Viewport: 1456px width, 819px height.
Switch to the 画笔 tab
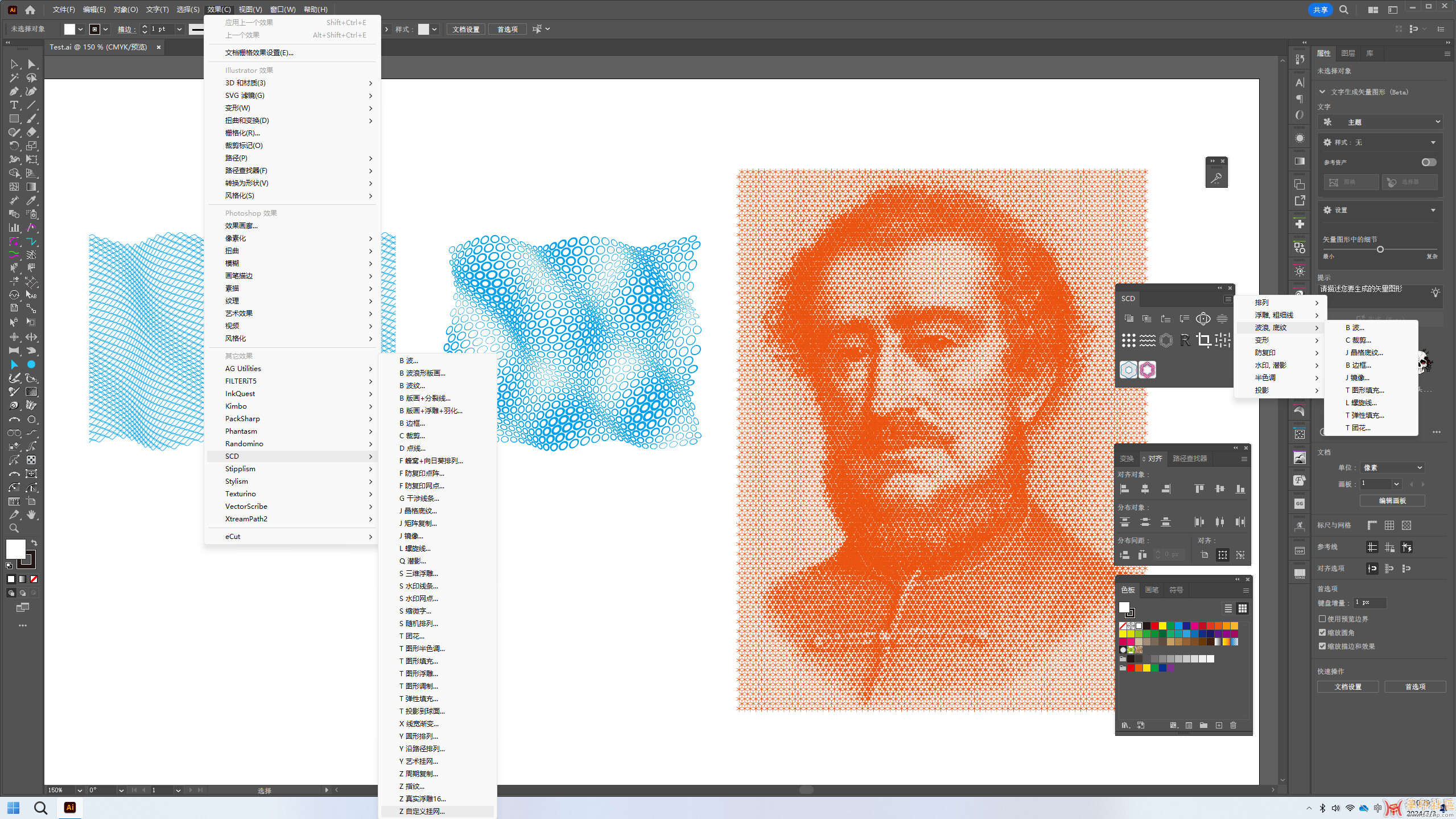pyautogui.click(x=1152, y=590)
